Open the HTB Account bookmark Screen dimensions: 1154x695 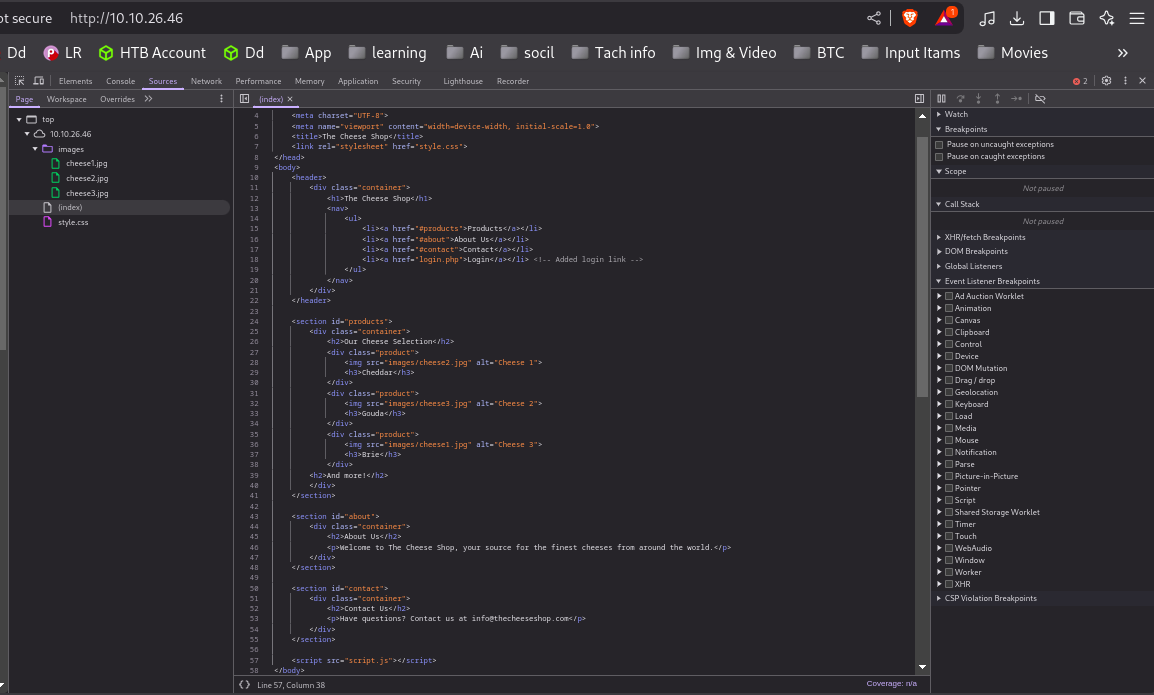152,53
